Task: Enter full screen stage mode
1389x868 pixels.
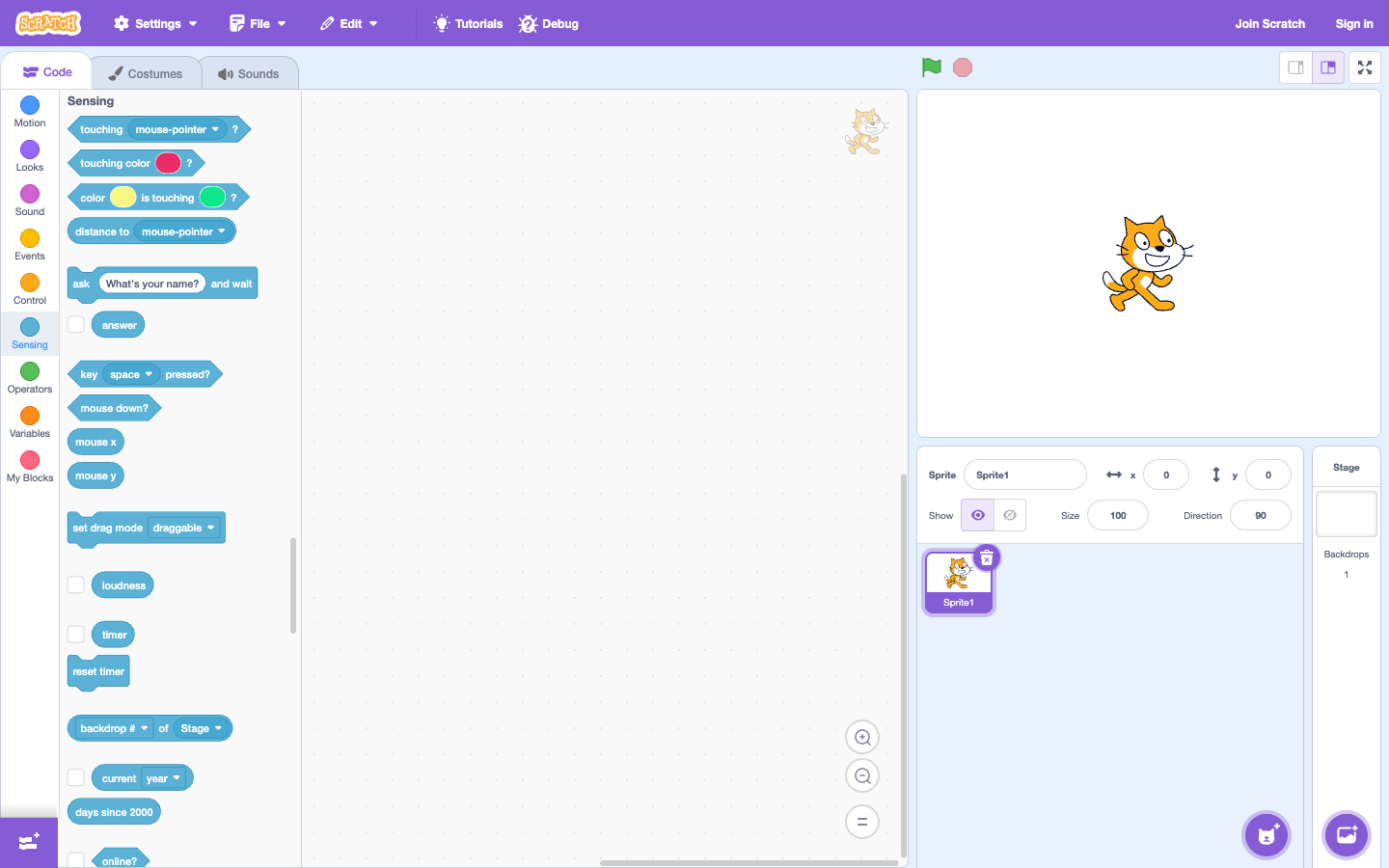Action: click(1365, 68)
